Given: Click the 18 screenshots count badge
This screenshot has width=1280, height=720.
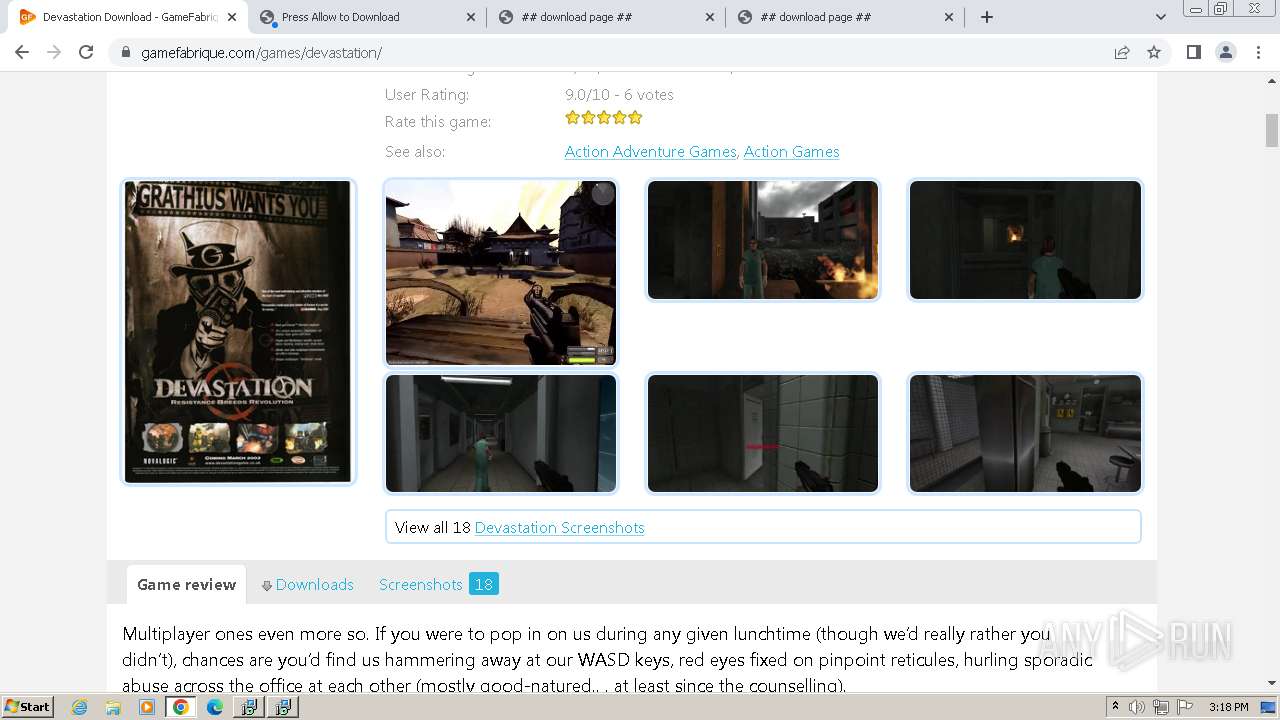Looking at the screenshot, I should (x=484, y=585).
